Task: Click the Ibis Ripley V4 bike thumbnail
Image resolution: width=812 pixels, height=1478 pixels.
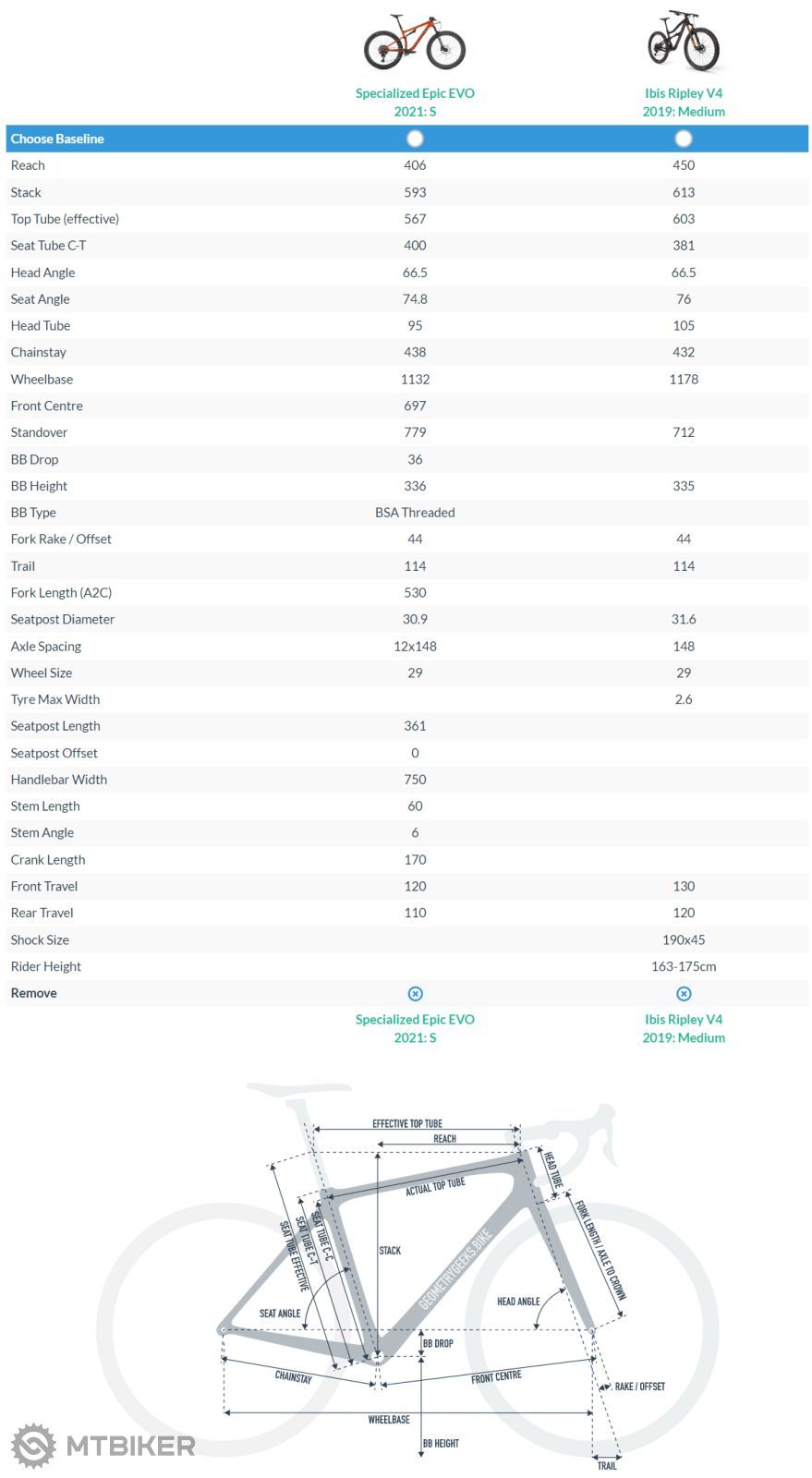Action: tap(684, 43)
